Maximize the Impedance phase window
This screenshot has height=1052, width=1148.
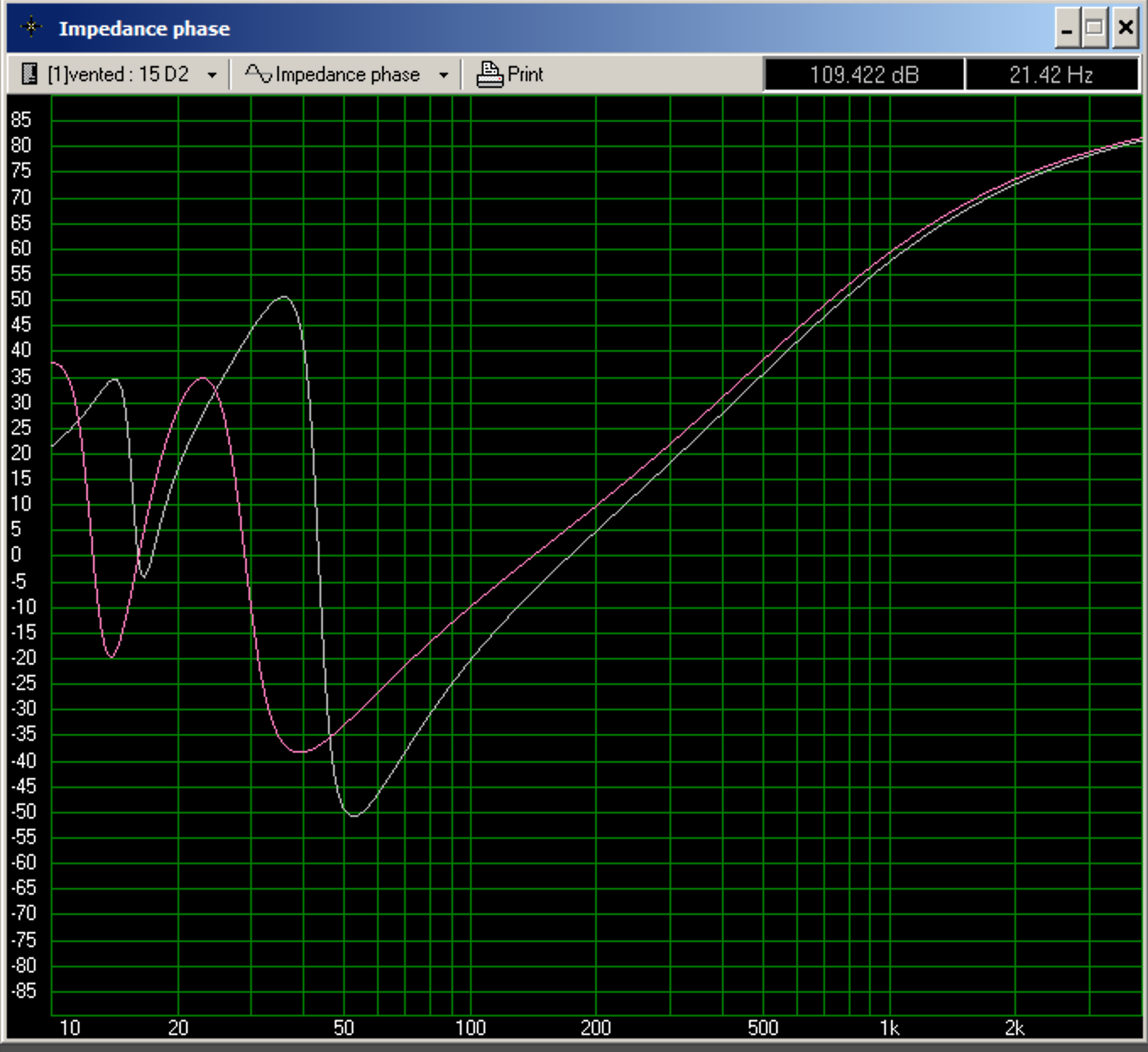click(x=1095, y=29)
